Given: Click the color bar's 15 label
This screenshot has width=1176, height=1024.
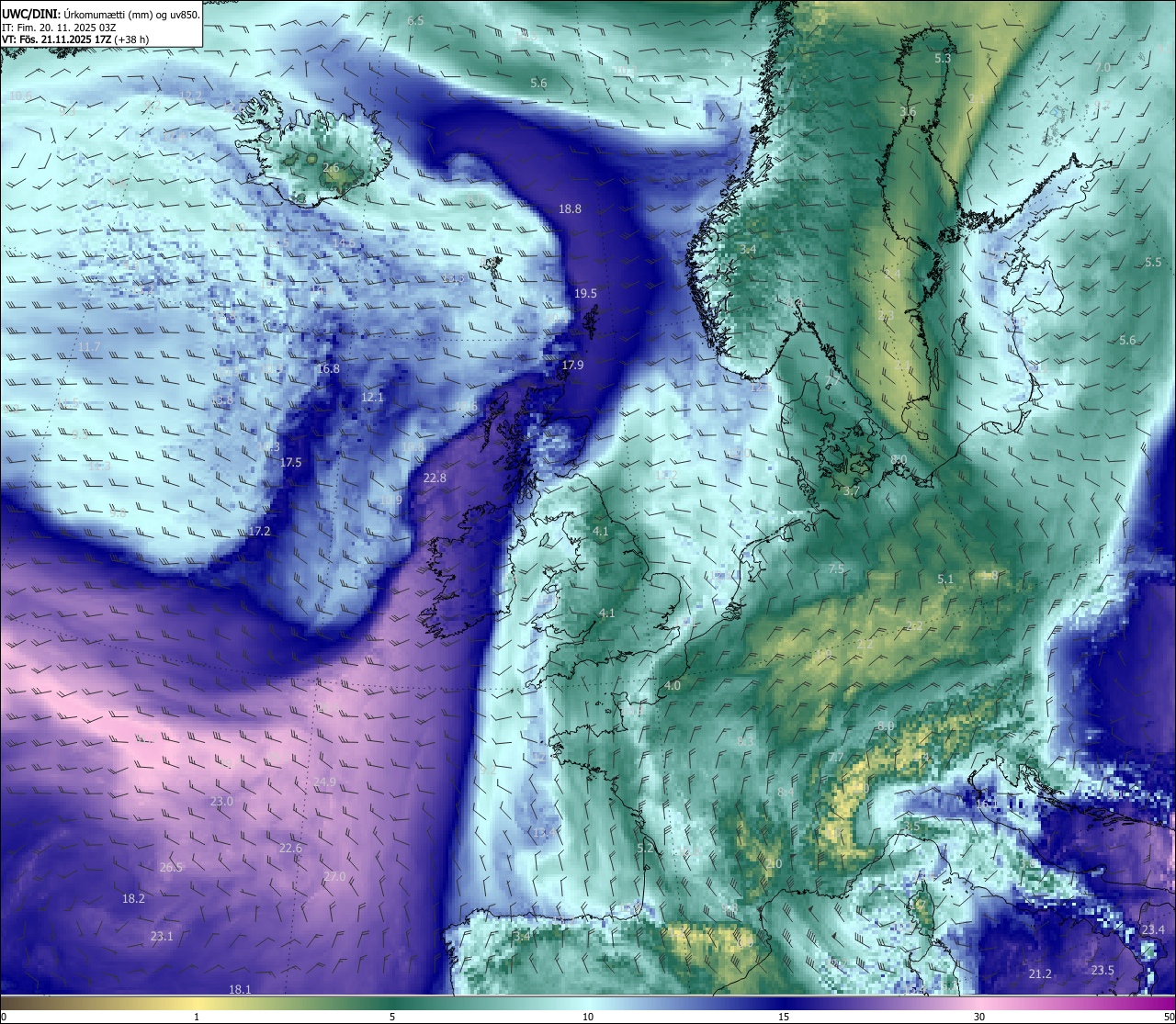Looking at the screenshot, I should [784, 1017].
